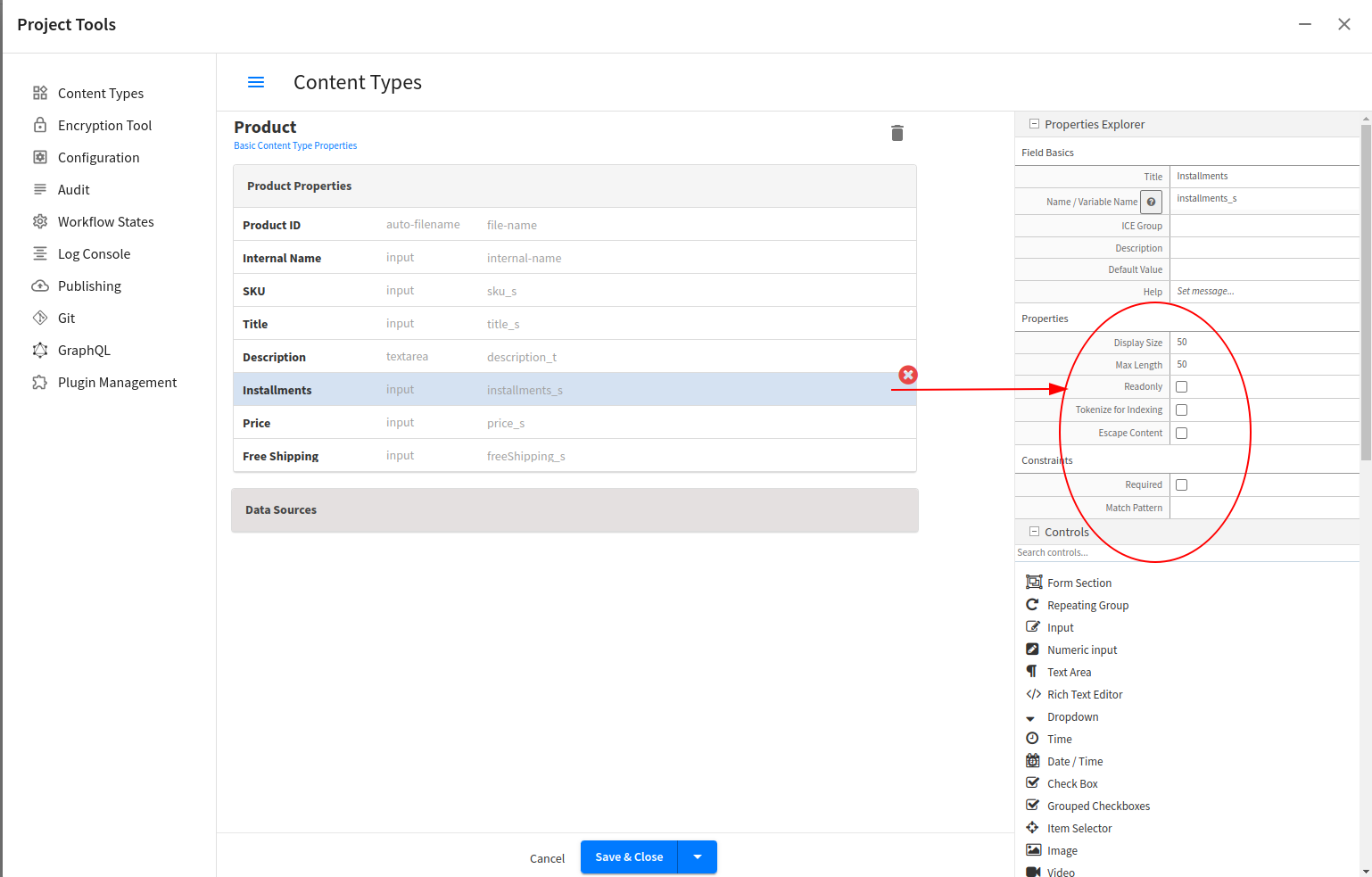Image resolution: width=1372 pixels, height=877 pixels.
Task: Toggle Tokenize for Indexing checkbox
Action: pos(1181,410)
